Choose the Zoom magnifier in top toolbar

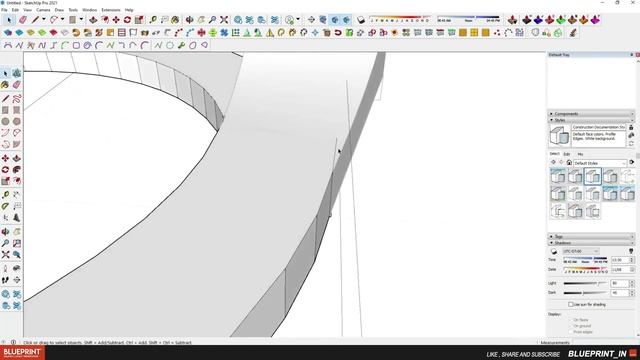coord(212,20)
